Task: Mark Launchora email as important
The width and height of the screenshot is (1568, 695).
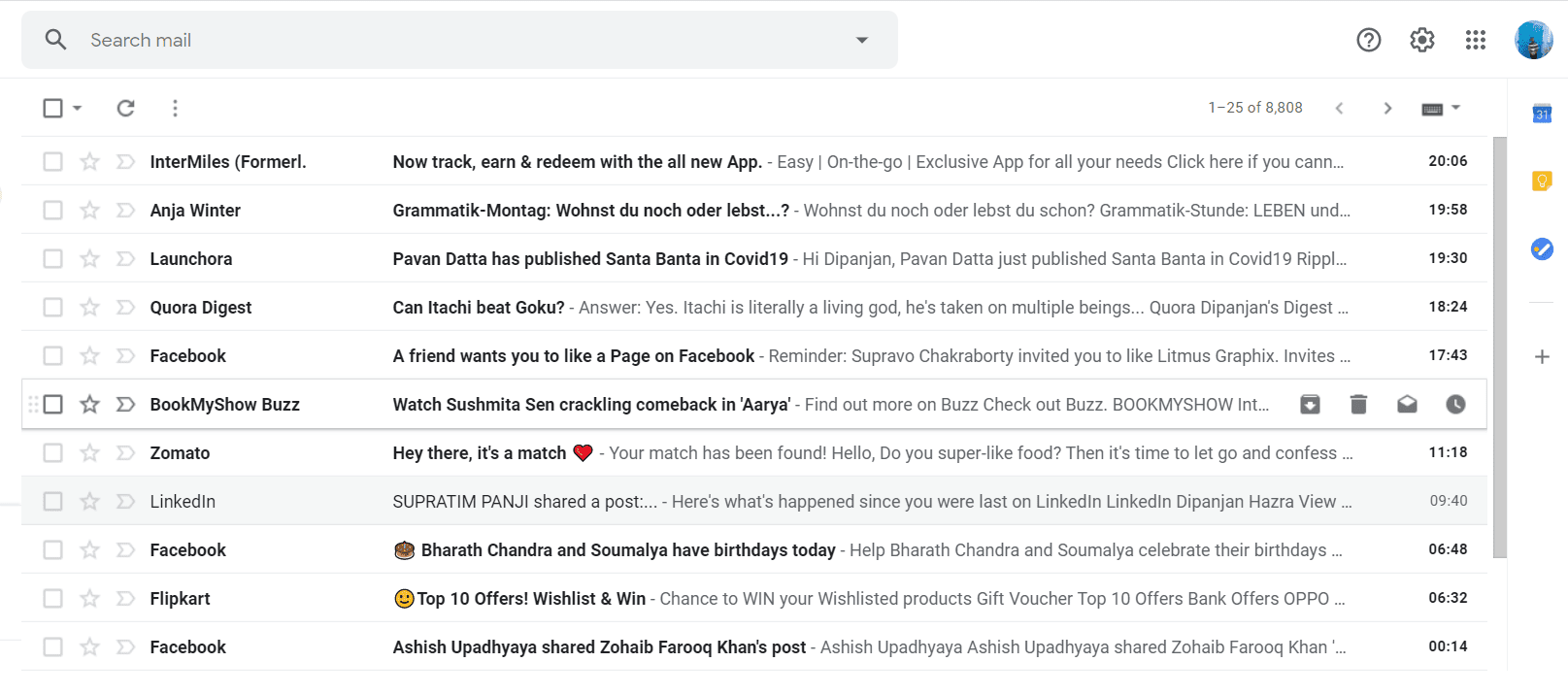Action: click(125, 259)
